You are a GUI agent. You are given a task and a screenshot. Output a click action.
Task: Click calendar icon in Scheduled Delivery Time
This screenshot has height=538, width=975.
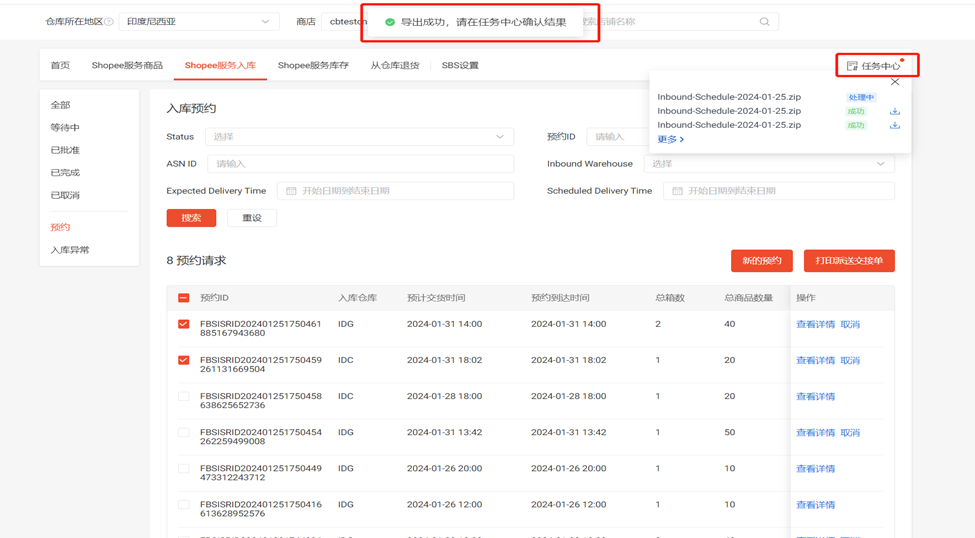[677, 191]
